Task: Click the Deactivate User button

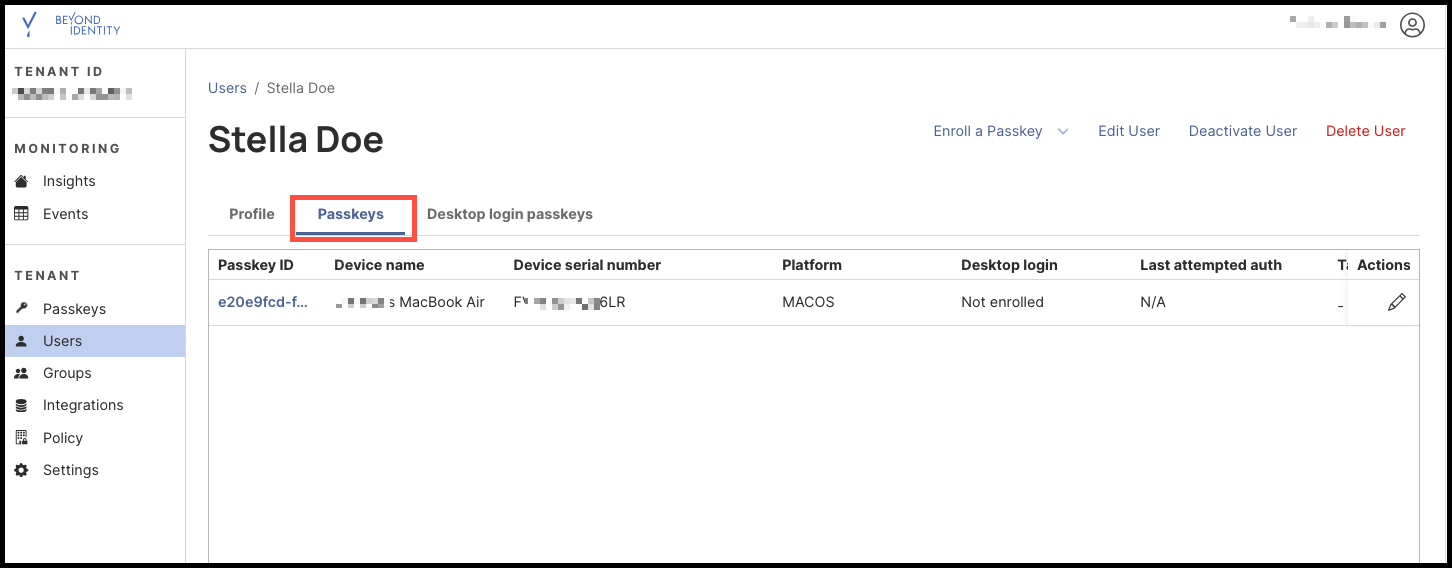Action: coord(1242,131)
